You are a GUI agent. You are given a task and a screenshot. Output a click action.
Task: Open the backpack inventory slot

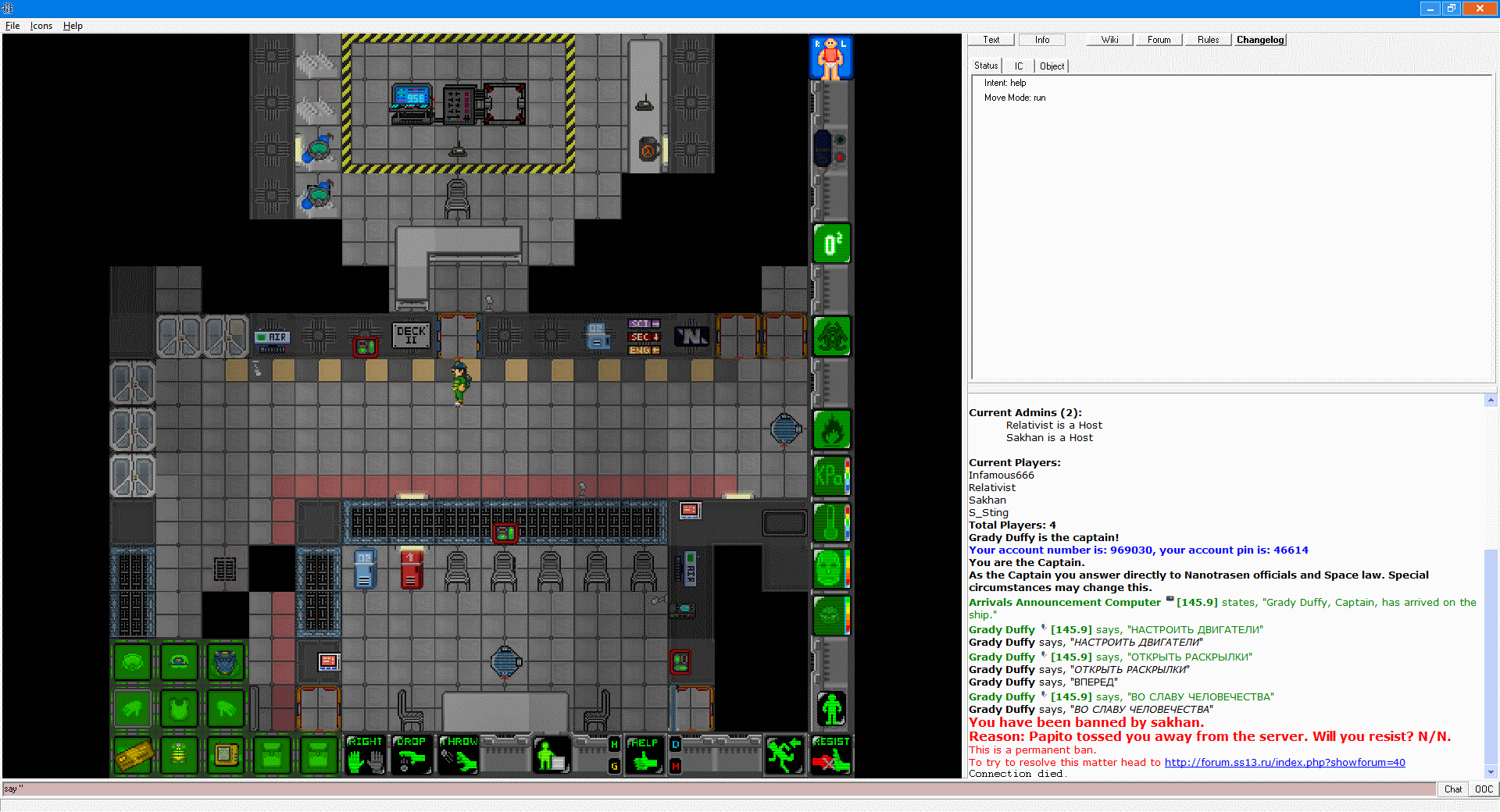225,663
